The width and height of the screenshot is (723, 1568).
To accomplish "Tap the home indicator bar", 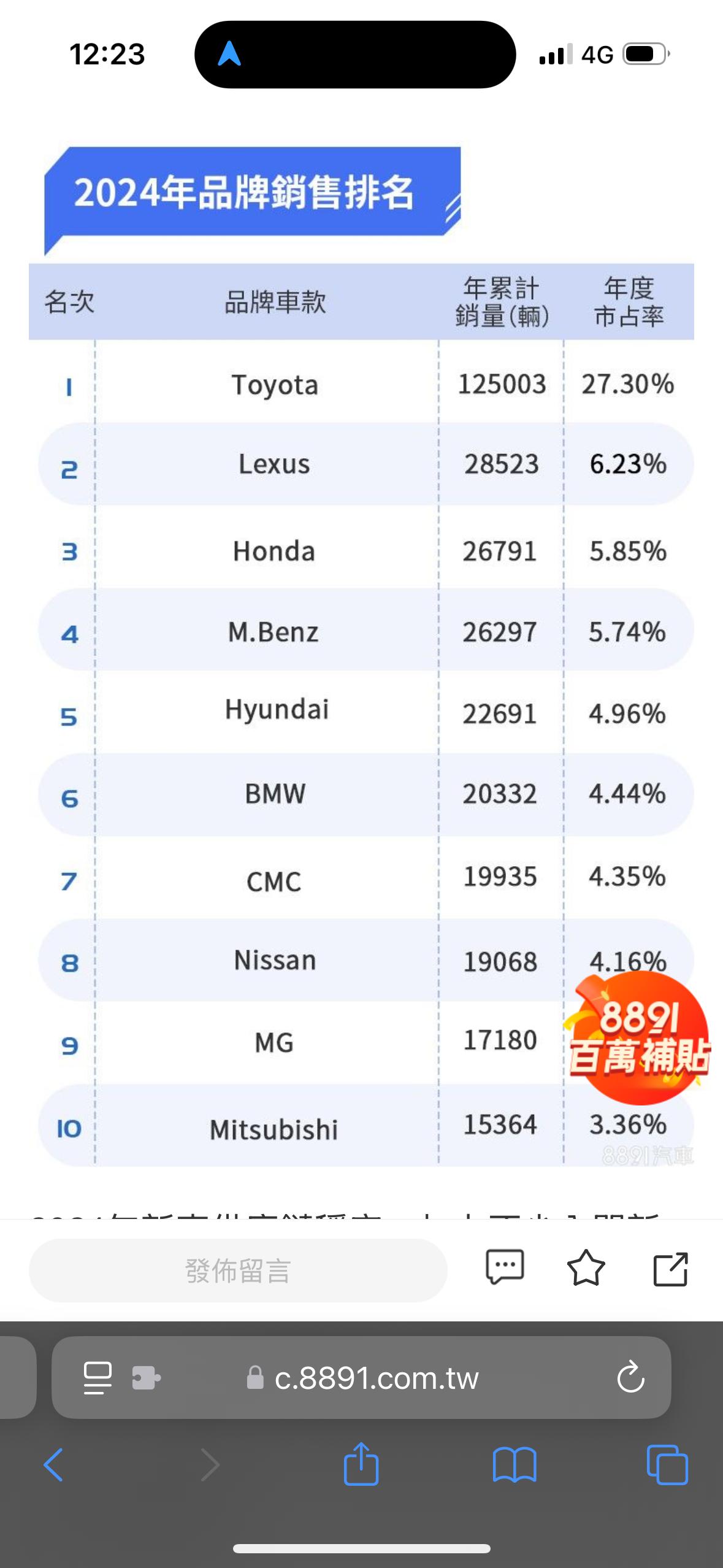I will 361,1548.
